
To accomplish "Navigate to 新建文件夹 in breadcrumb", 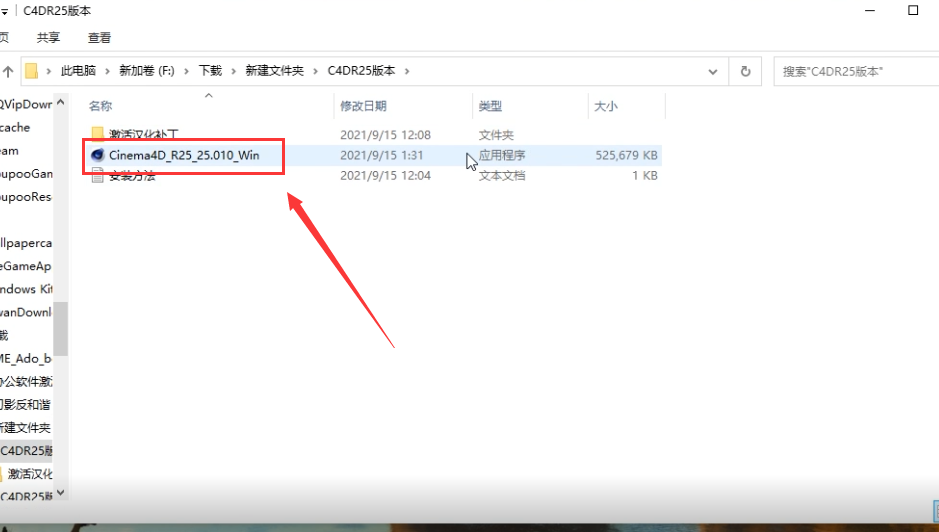I will click(274, 71).
